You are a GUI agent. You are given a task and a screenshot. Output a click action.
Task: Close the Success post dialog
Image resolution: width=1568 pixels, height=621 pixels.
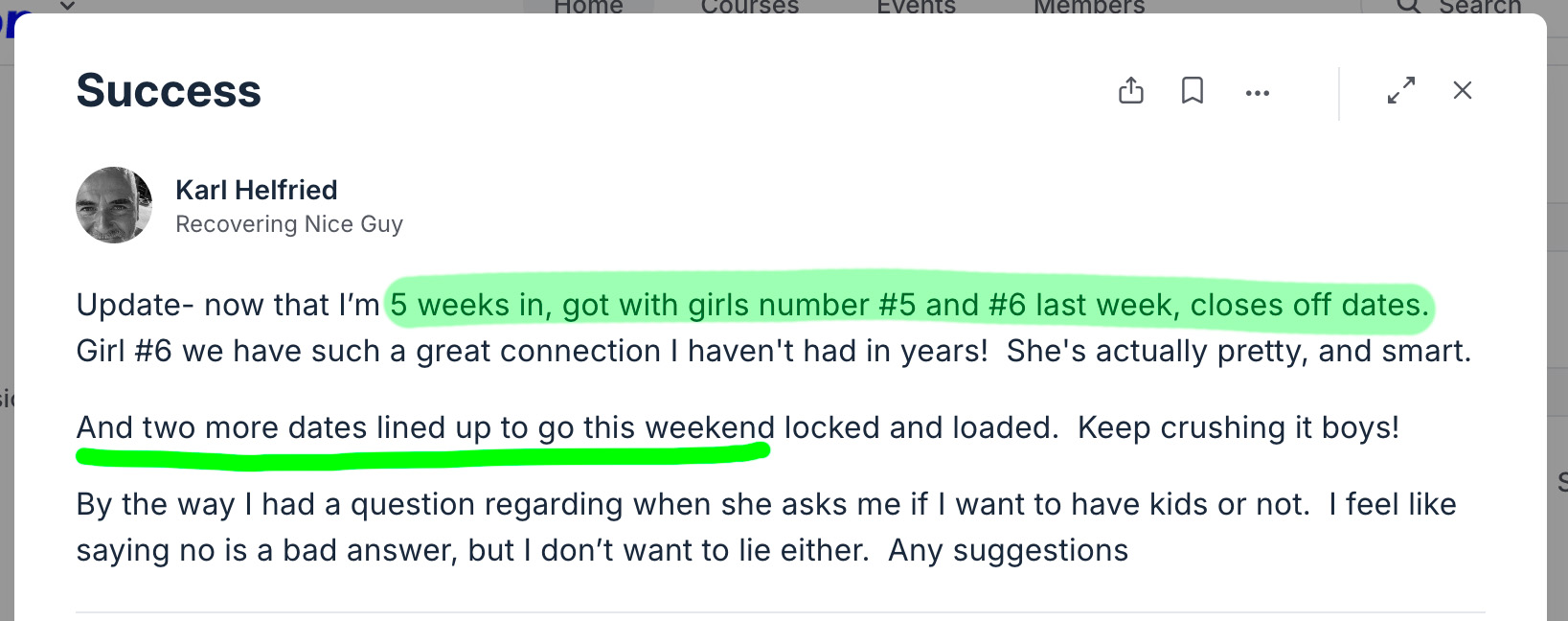pos(1463,90)
